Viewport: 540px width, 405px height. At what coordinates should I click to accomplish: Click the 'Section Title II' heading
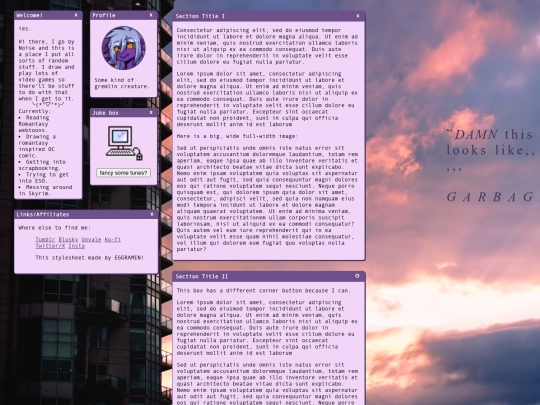(x=202, y=277)
